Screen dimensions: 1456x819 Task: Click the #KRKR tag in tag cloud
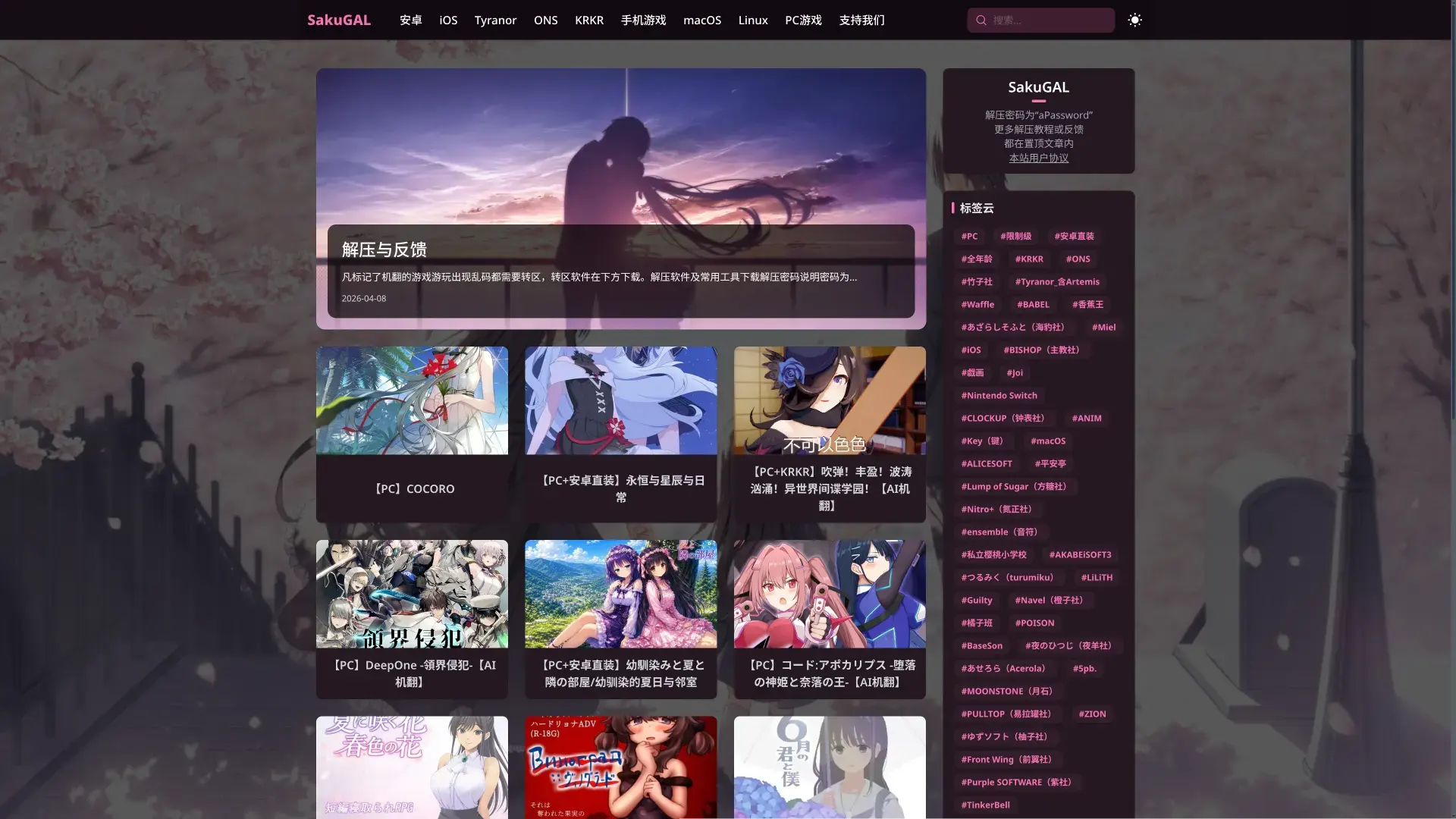(x=1029, y=259)
